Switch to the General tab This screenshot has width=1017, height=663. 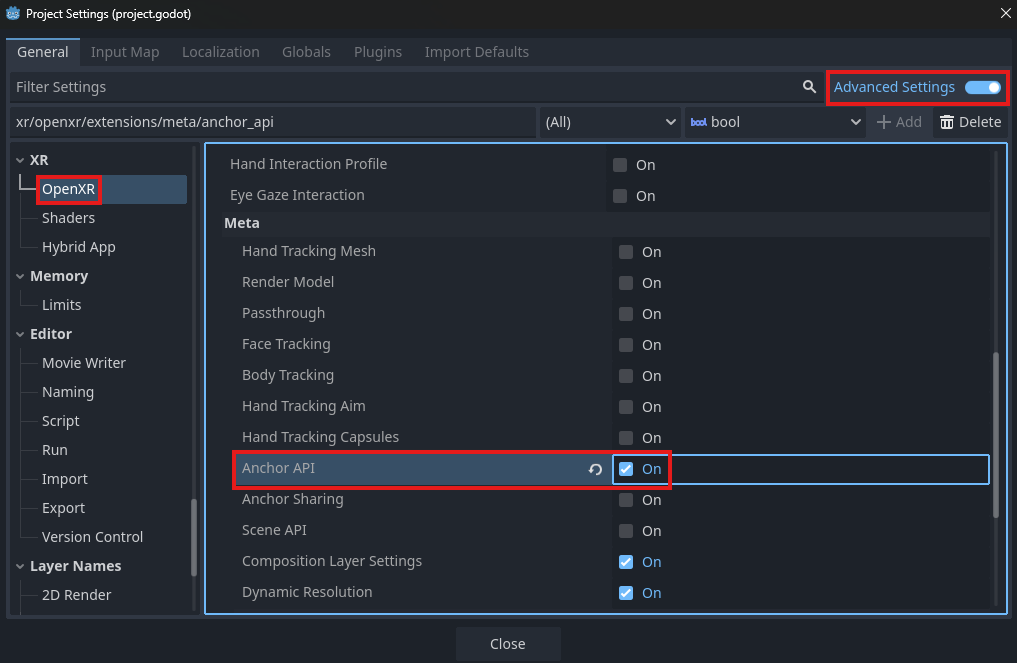43,52
